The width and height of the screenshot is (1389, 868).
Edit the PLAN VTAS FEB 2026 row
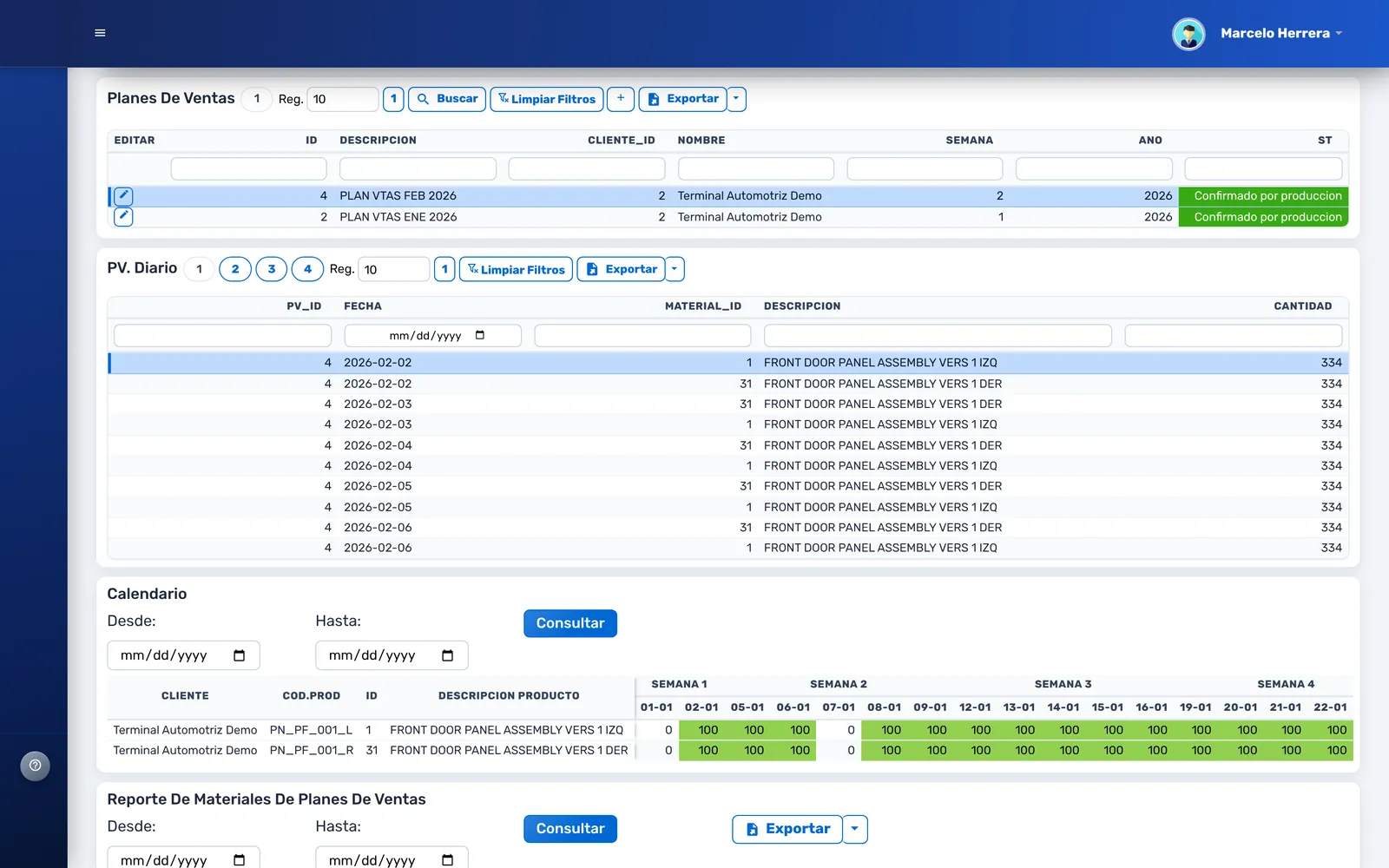click(x=123, y=196)
